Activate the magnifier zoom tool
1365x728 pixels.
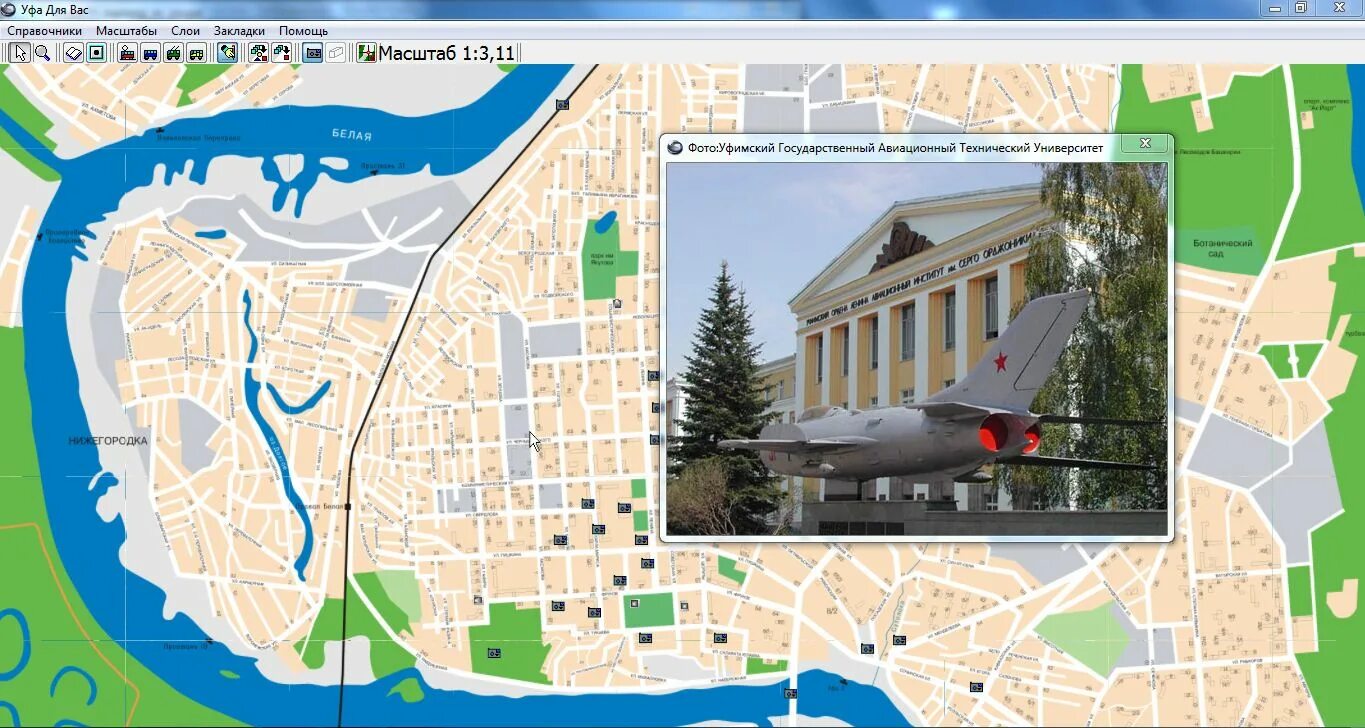(x=42, y=53)
